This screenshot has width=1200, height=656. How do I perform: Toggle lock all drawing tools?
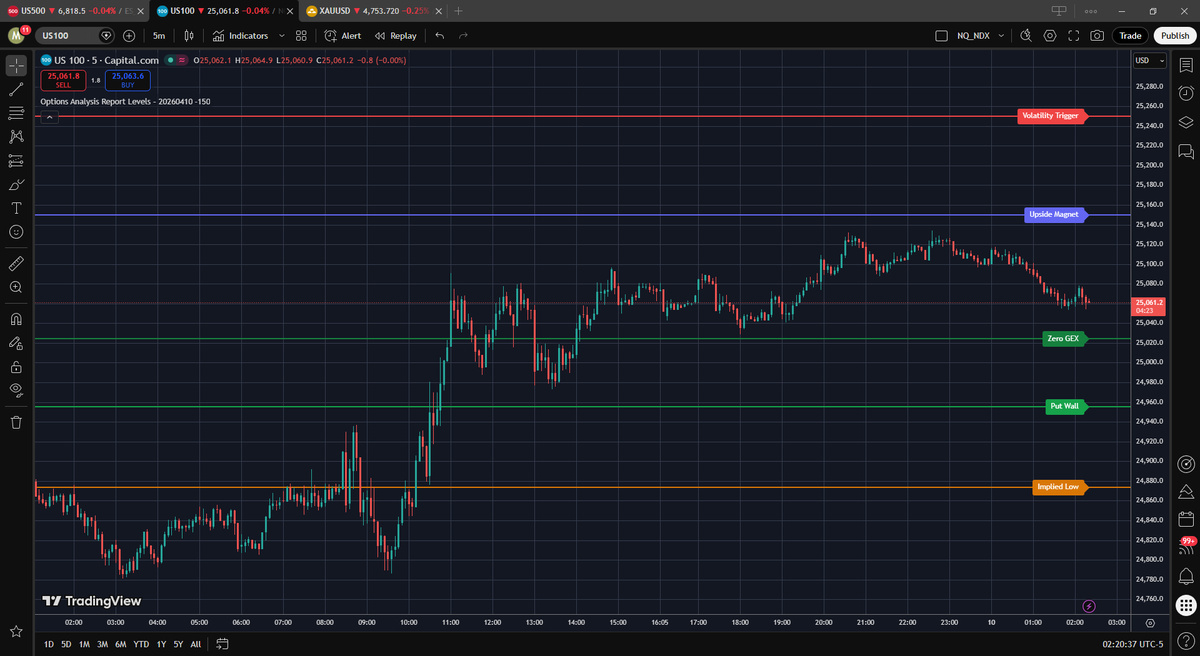coord(16,367)
